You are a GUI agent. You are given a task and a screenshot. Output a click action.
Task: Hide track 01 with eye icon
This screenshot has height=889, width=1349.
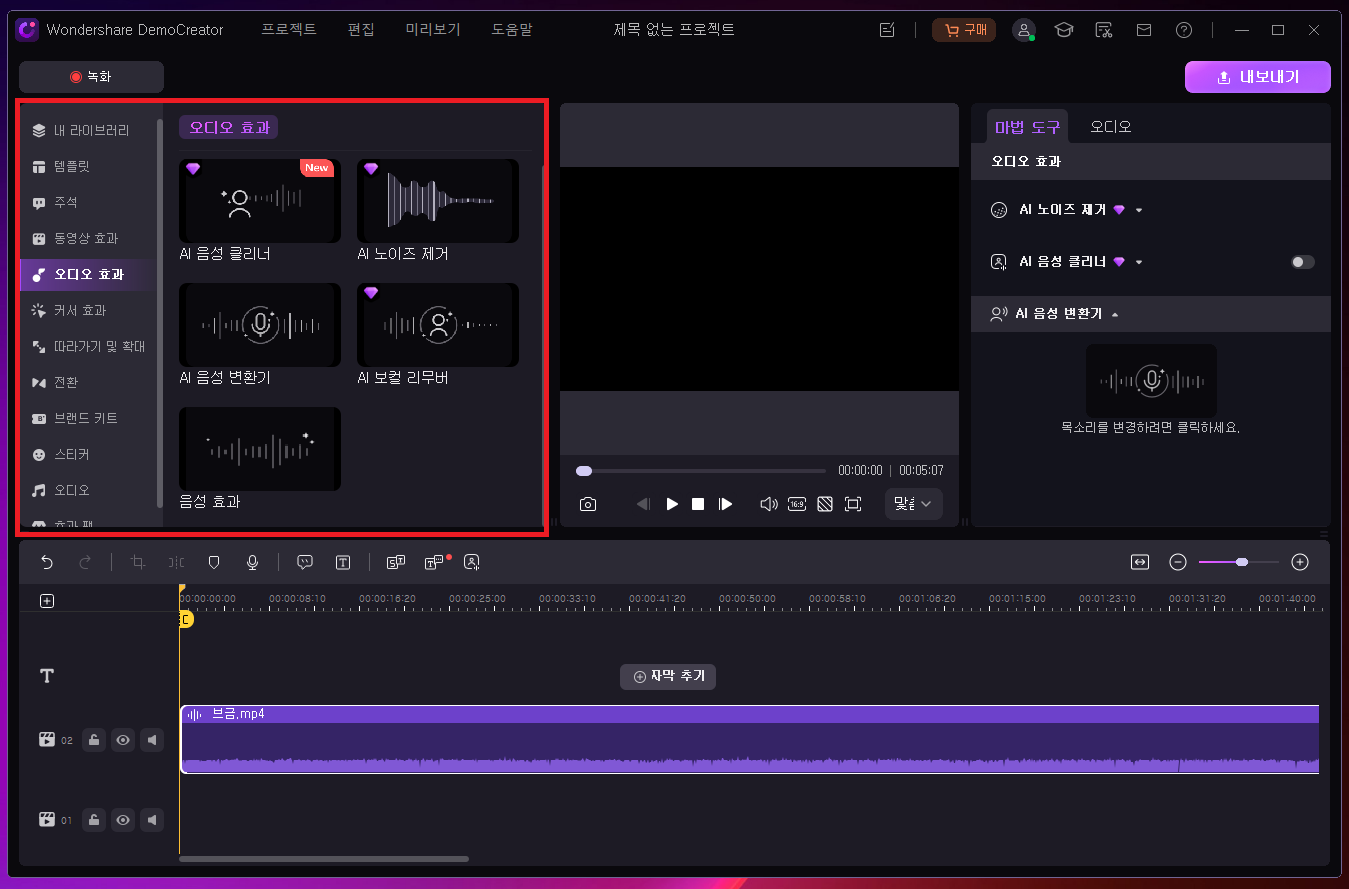click(x=123, y=820)
